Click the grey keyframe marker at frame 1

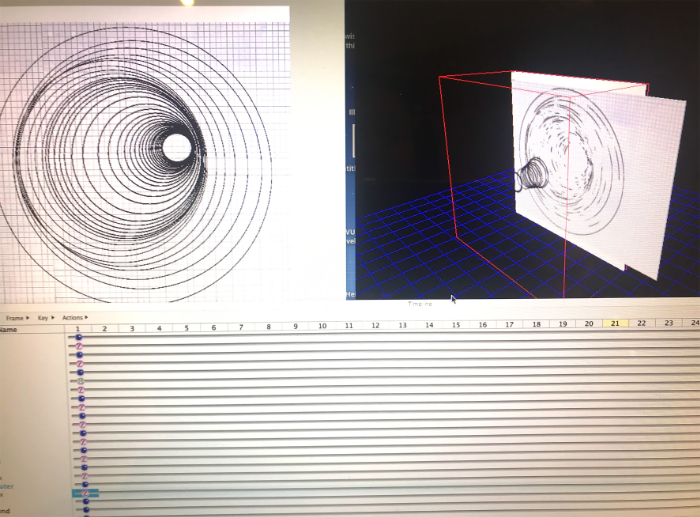pos(81,381)
